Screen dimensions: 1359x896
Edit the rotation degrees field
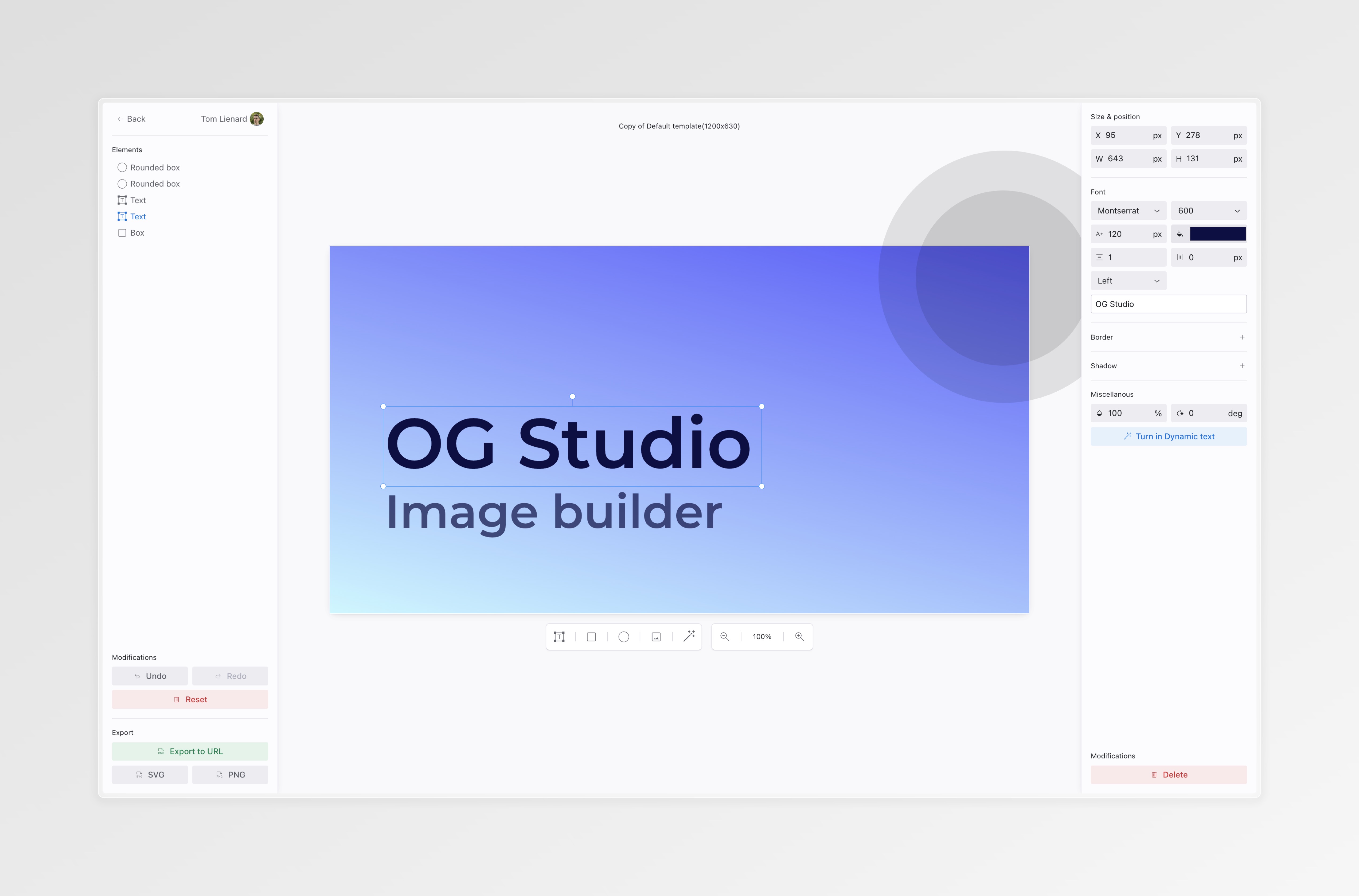[1209, 413]
